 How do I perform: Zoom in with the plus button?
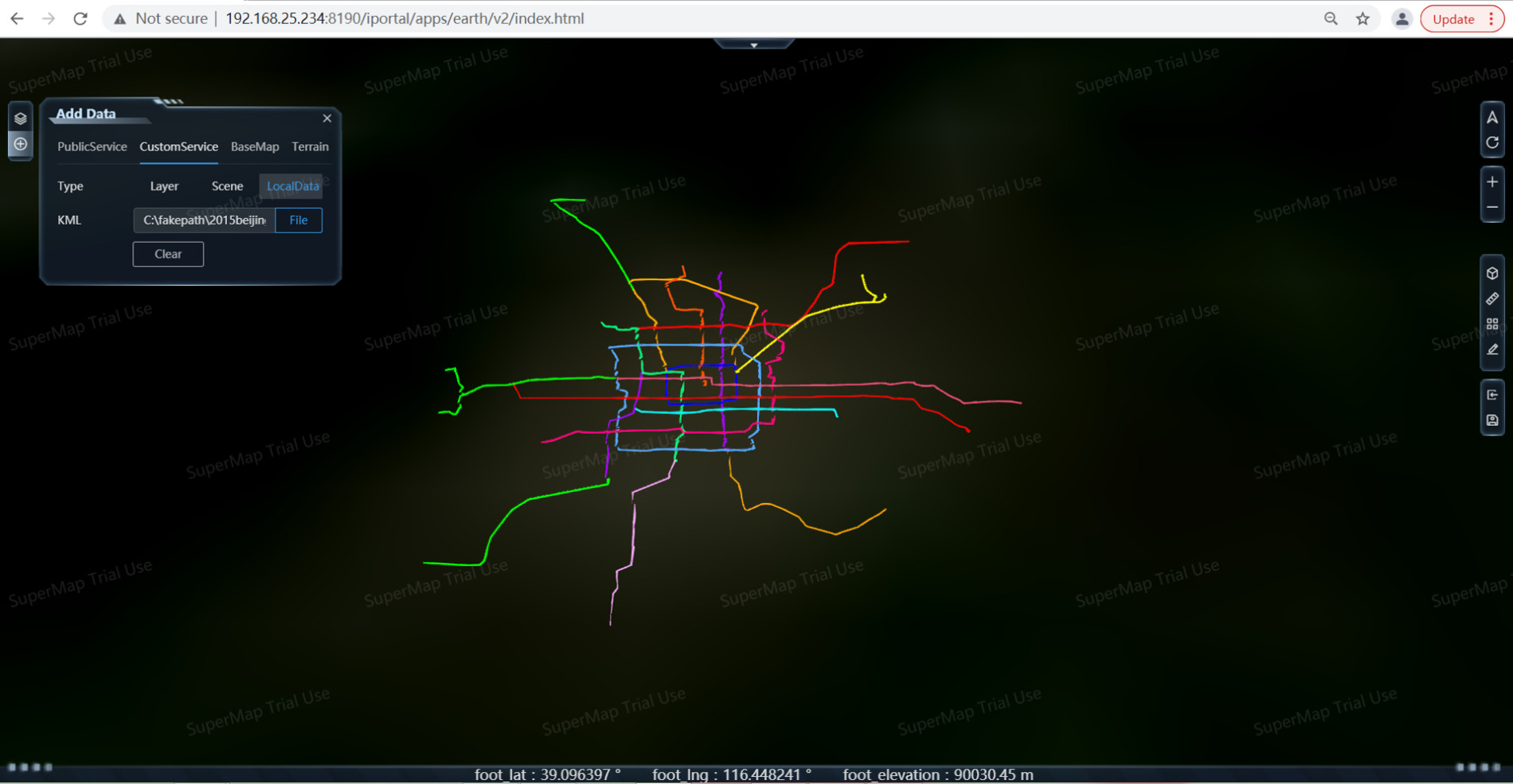(1492, 182)
